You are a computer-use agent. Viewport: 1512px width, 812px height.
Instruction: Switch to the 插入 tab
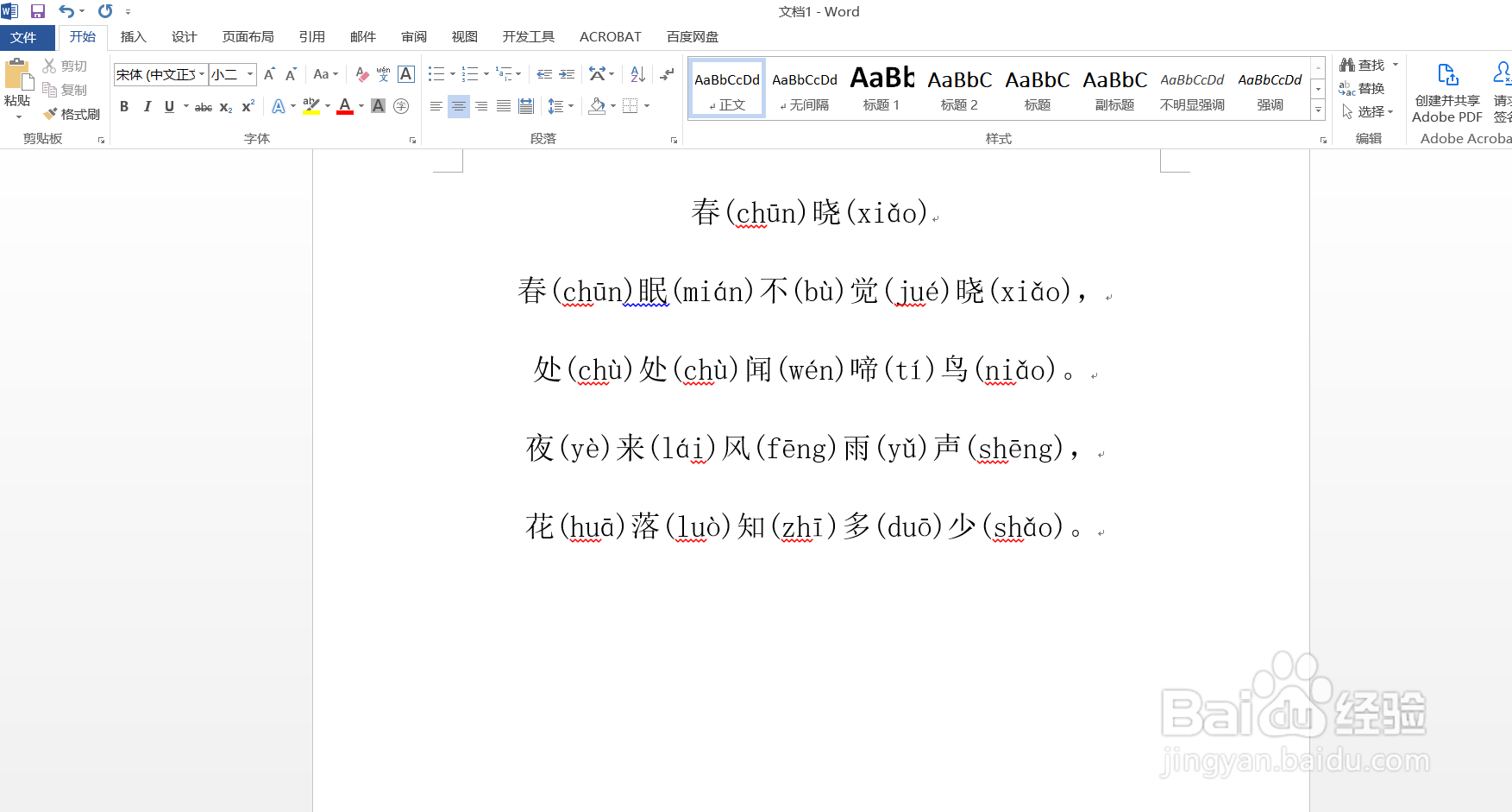[x=134, y=37]
